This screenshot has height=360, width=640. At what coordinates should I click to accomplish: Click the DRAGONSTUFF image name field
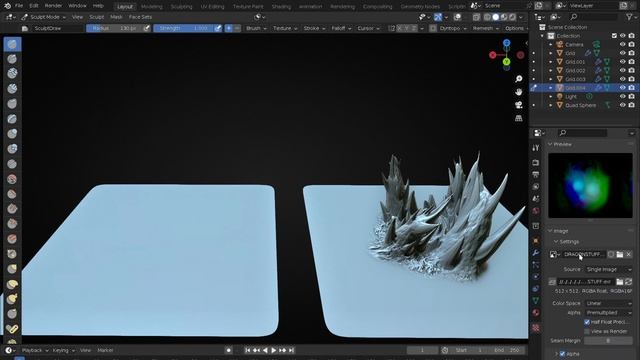(x=584, y=254)
